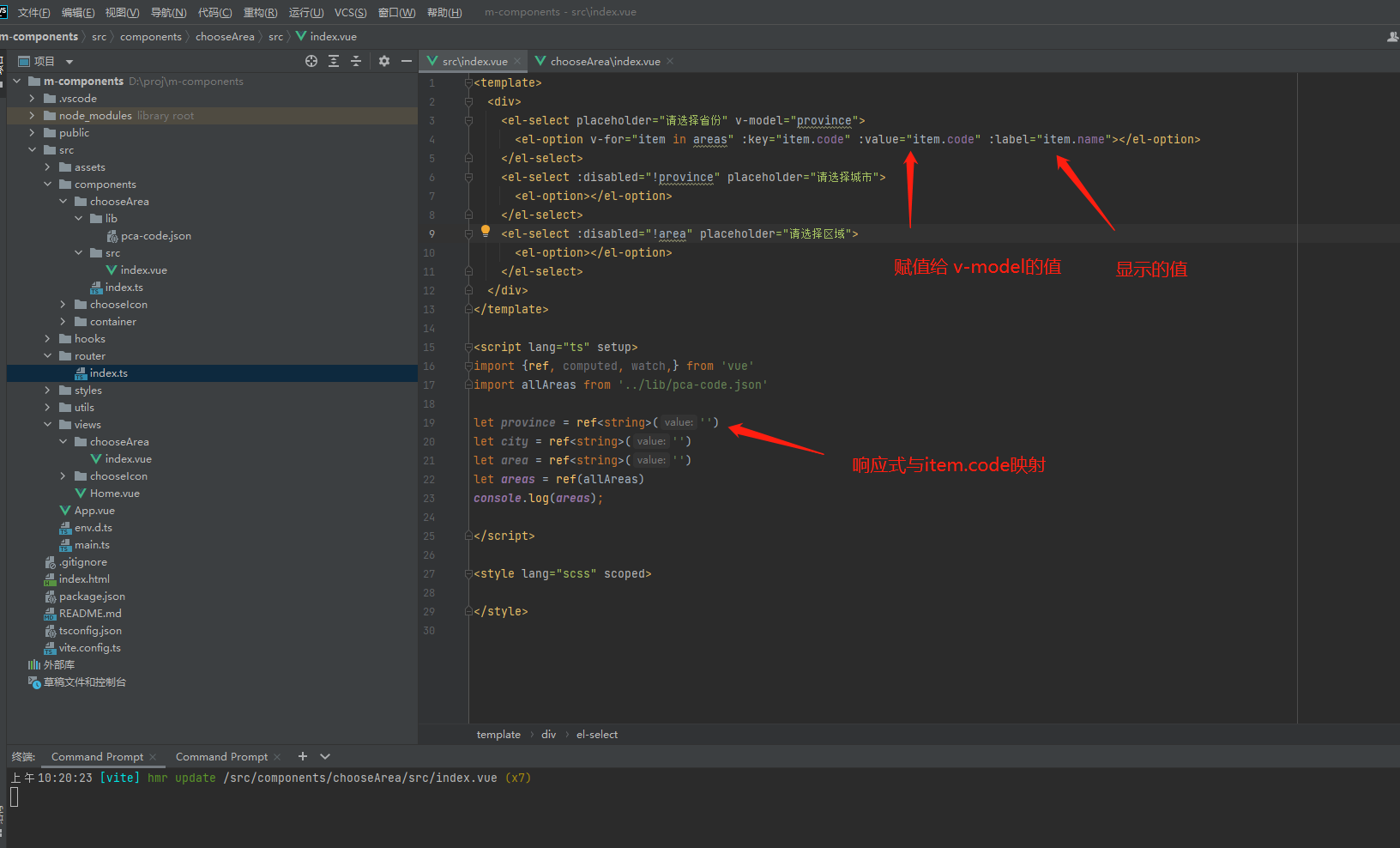Click the lightbulb intention icon on line 9
Viewport: 1400px width, 848px height.
[486, 231]
